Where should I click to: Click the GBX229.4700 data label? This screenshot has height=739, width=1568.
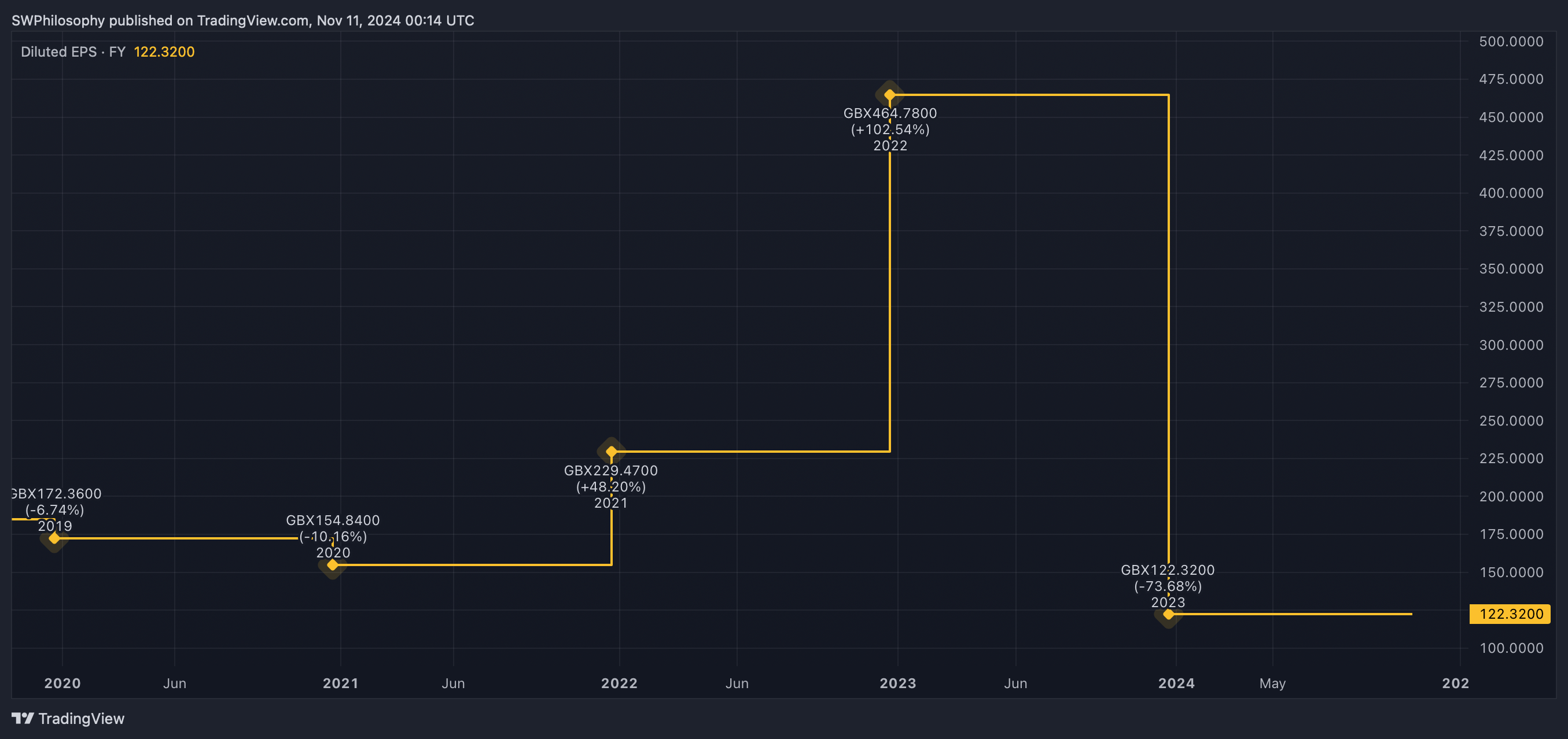pyautogui.click(x=610, y=471)
